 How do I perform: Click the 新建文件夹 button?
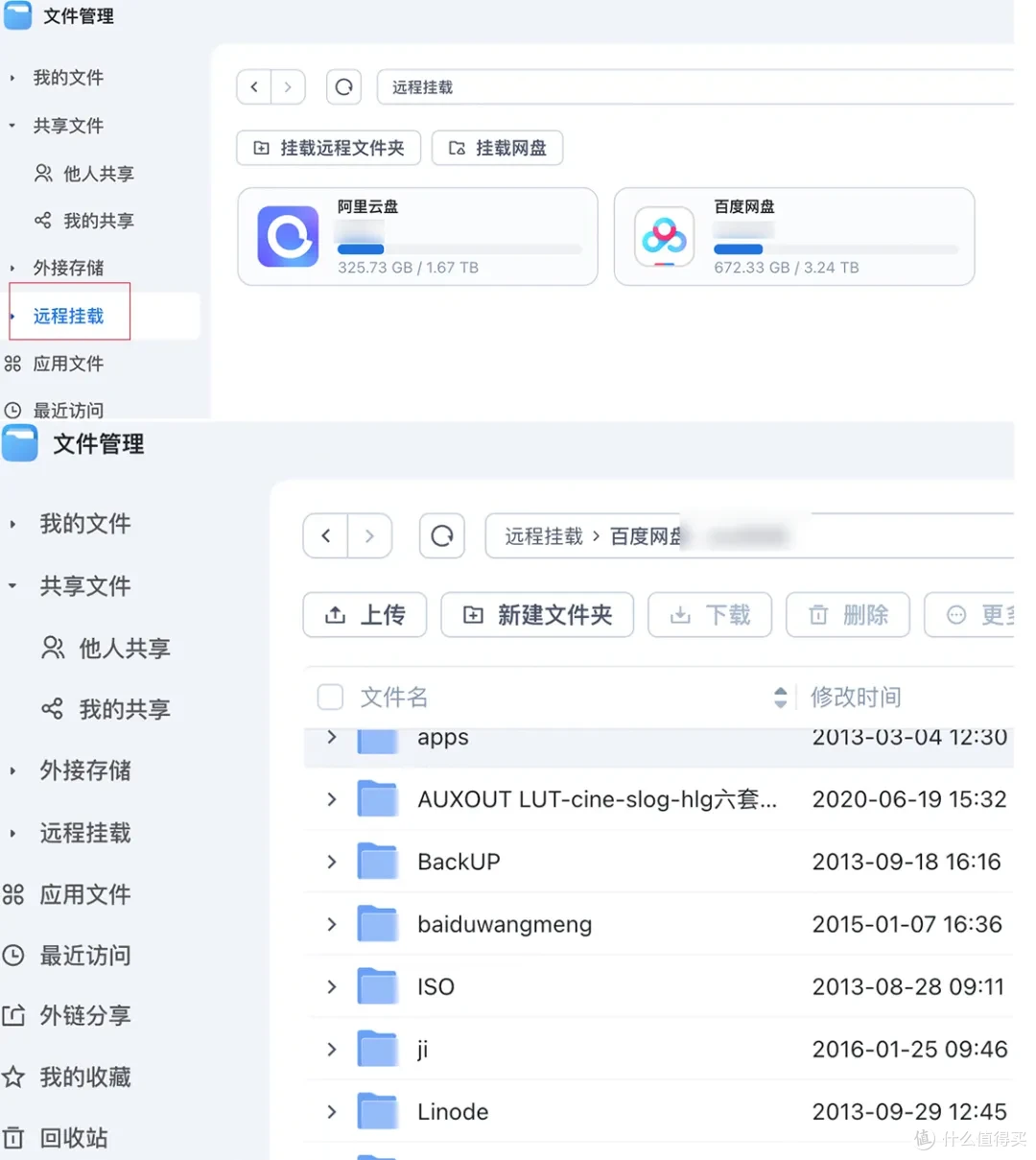click(537, 615)
